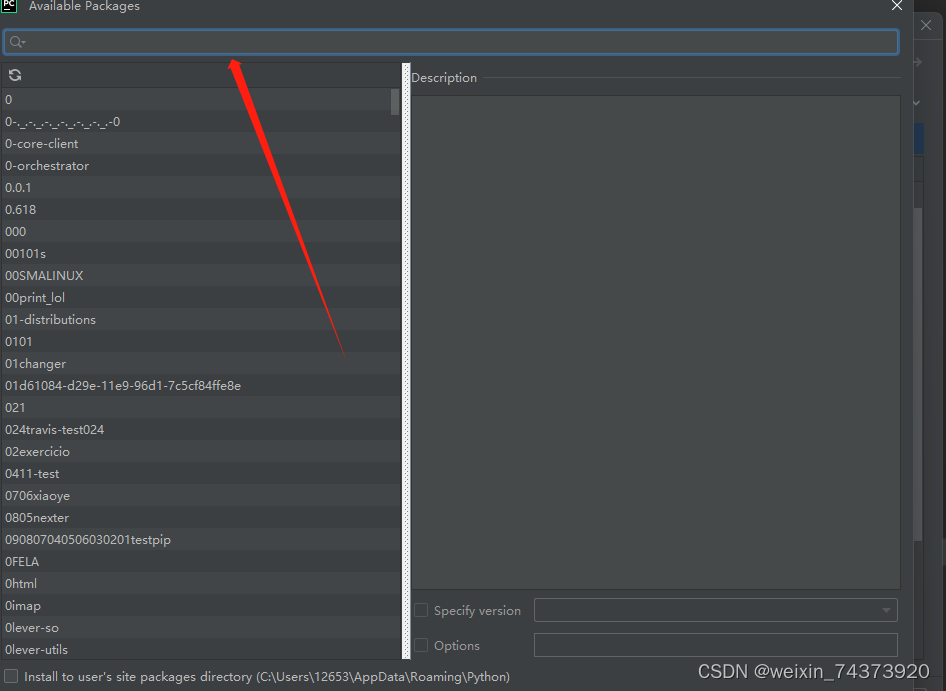Click the PyCharm logo icon in title bar

pyautogui.click(x=9, y=5)
